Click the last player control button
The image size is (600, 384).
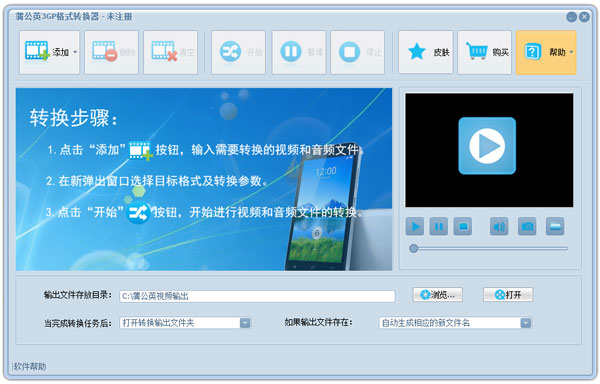tap(555, 226)
